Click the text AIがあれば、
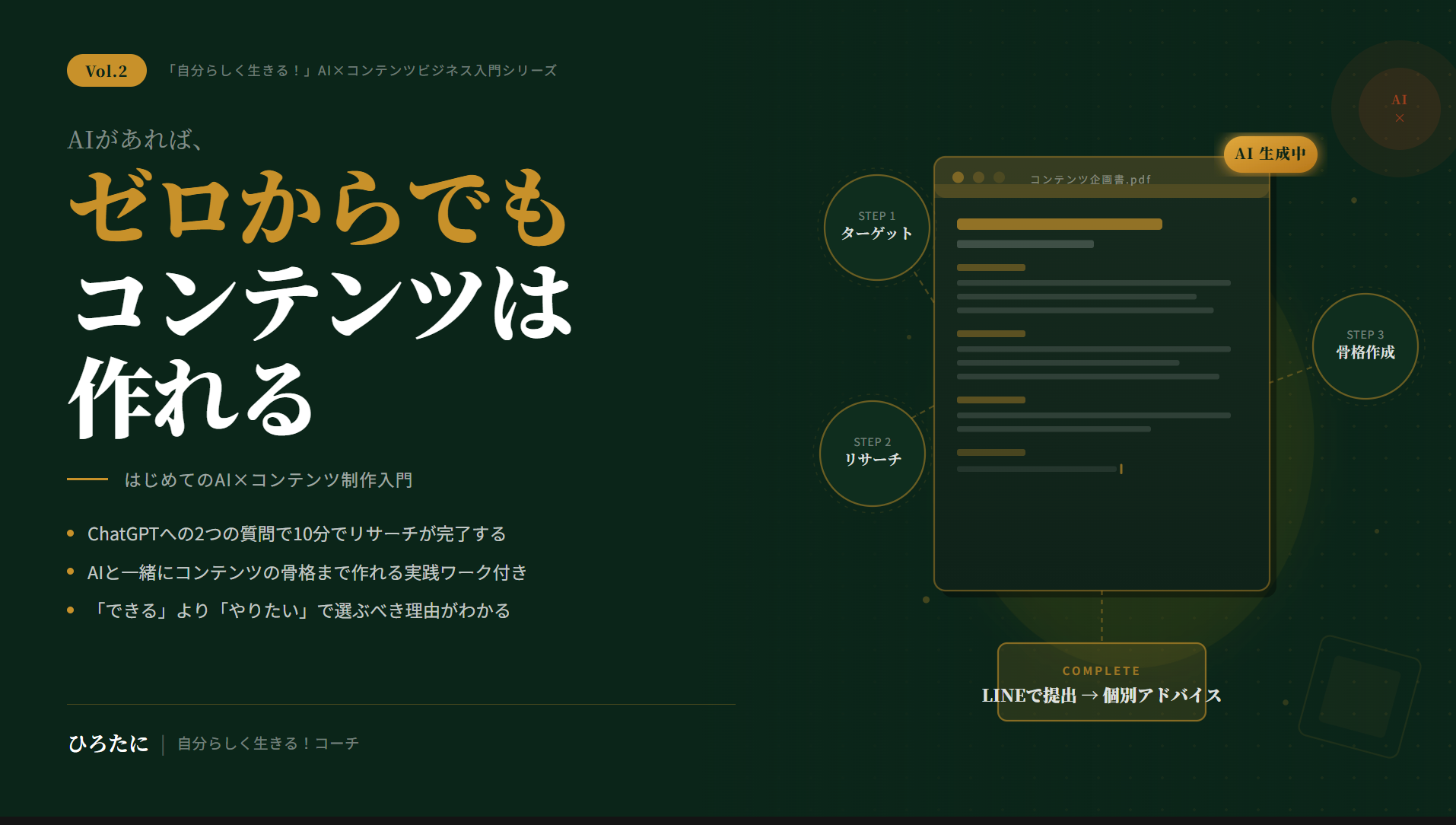This screenshot has width=1456, height=825. coord(135,139)
